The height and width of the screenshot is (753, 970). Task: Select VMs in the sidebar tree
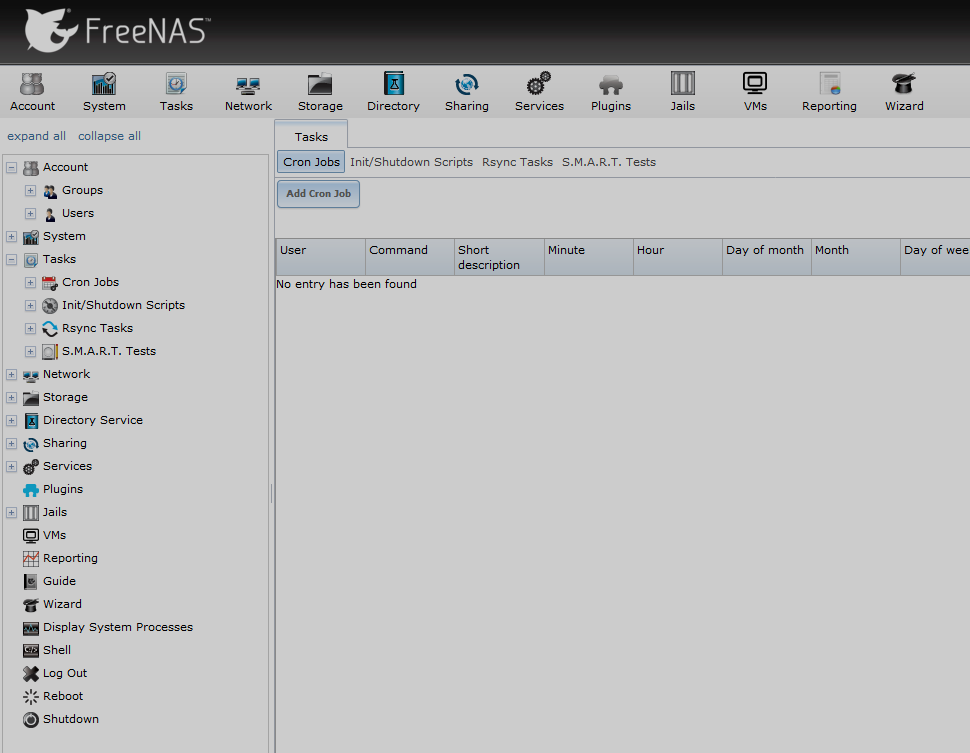coord(54,535)
